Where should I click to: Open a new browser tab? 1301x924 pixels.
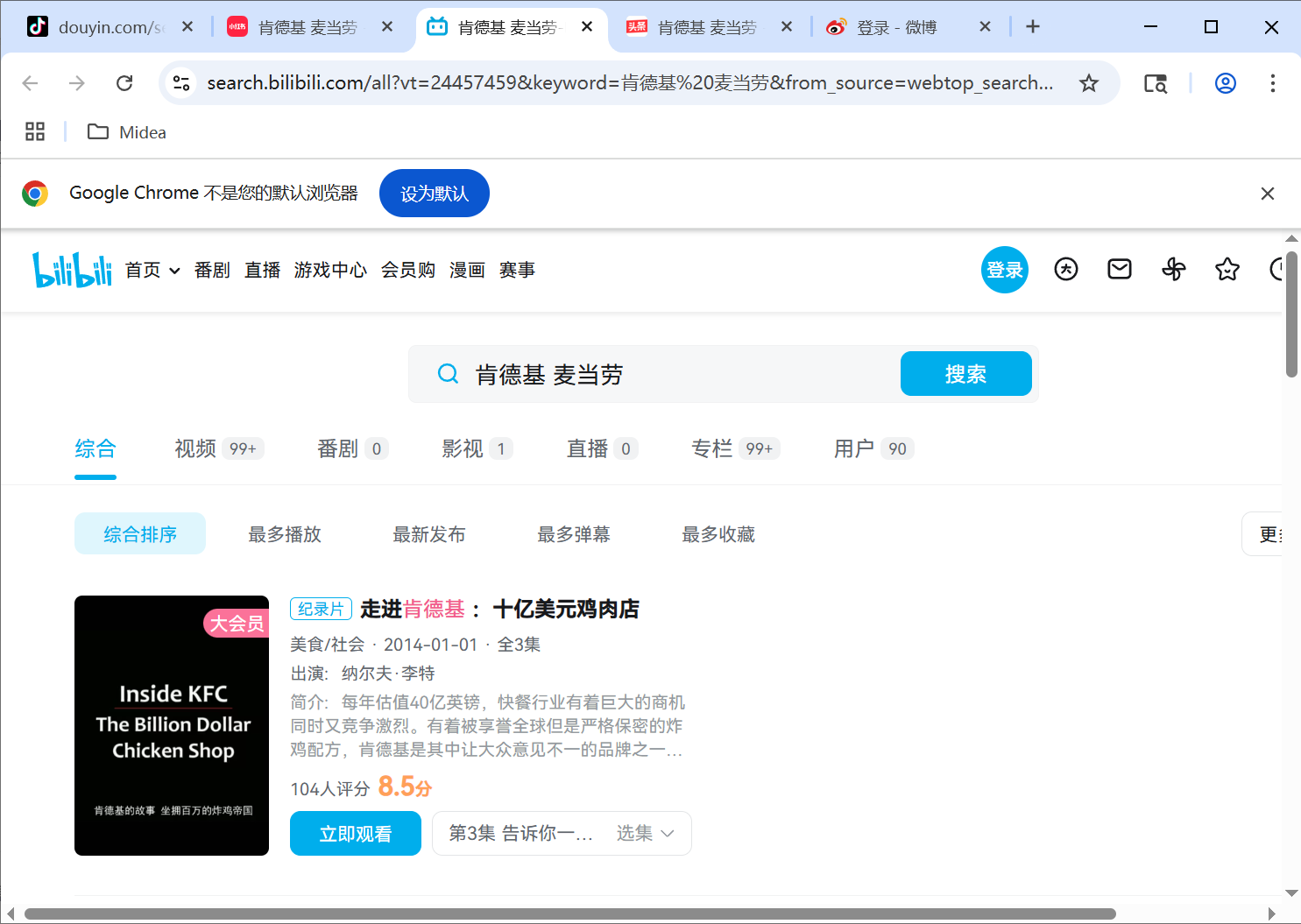pyautogui.click(x=1033, y=26)
